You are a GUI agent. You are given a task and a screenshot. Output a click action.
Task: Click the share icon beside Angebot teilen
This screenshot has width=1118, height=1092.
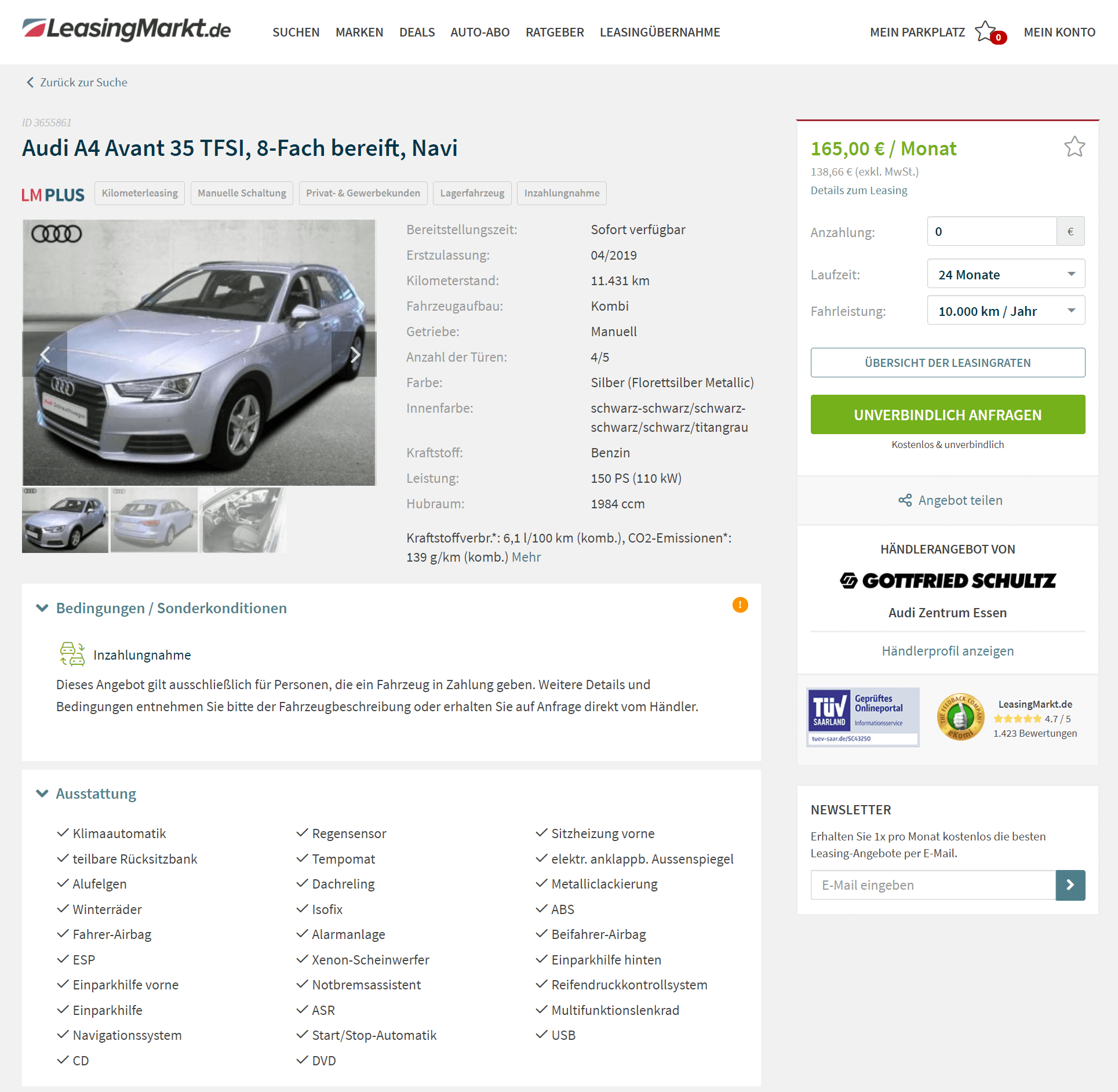click(x=905, y=500)
